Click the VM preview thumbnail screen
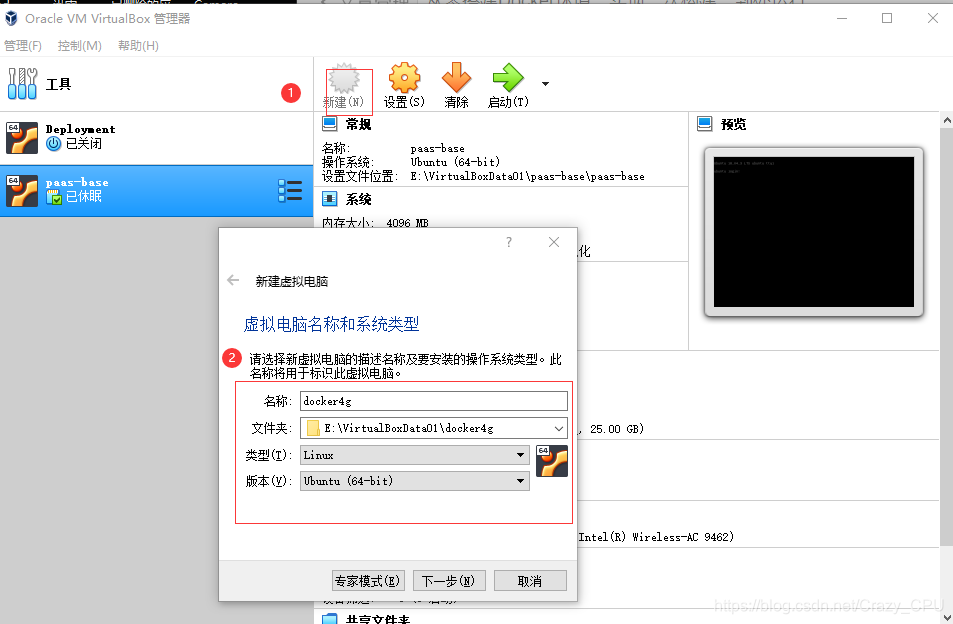The height and width of the screenshot is (624, 953). (814, 232)
